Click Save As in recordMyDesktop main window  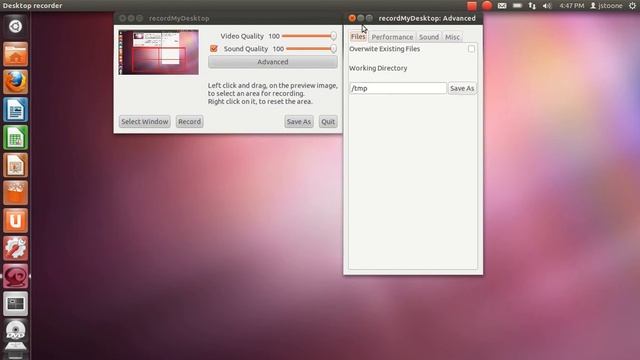pyautogui.click(x=299, y=122)
